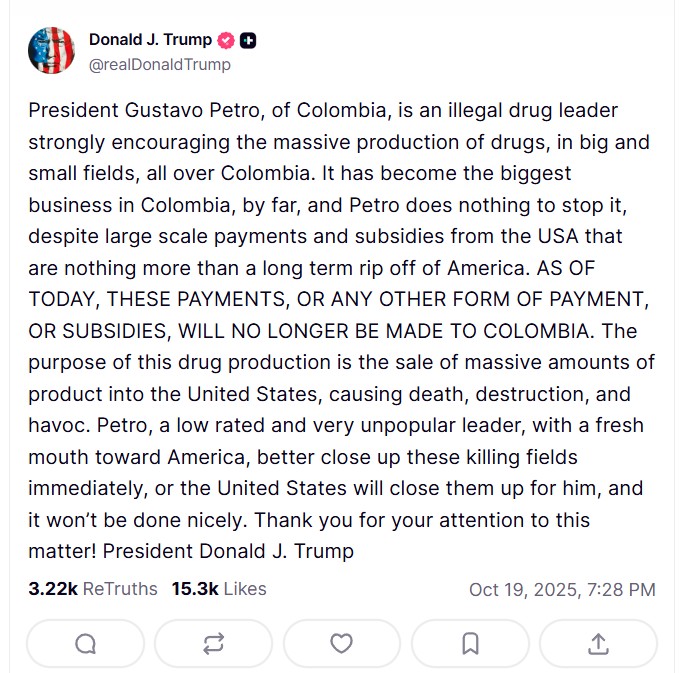Like the post with the heart icon

pyautogui.click(x=341, y=644)
